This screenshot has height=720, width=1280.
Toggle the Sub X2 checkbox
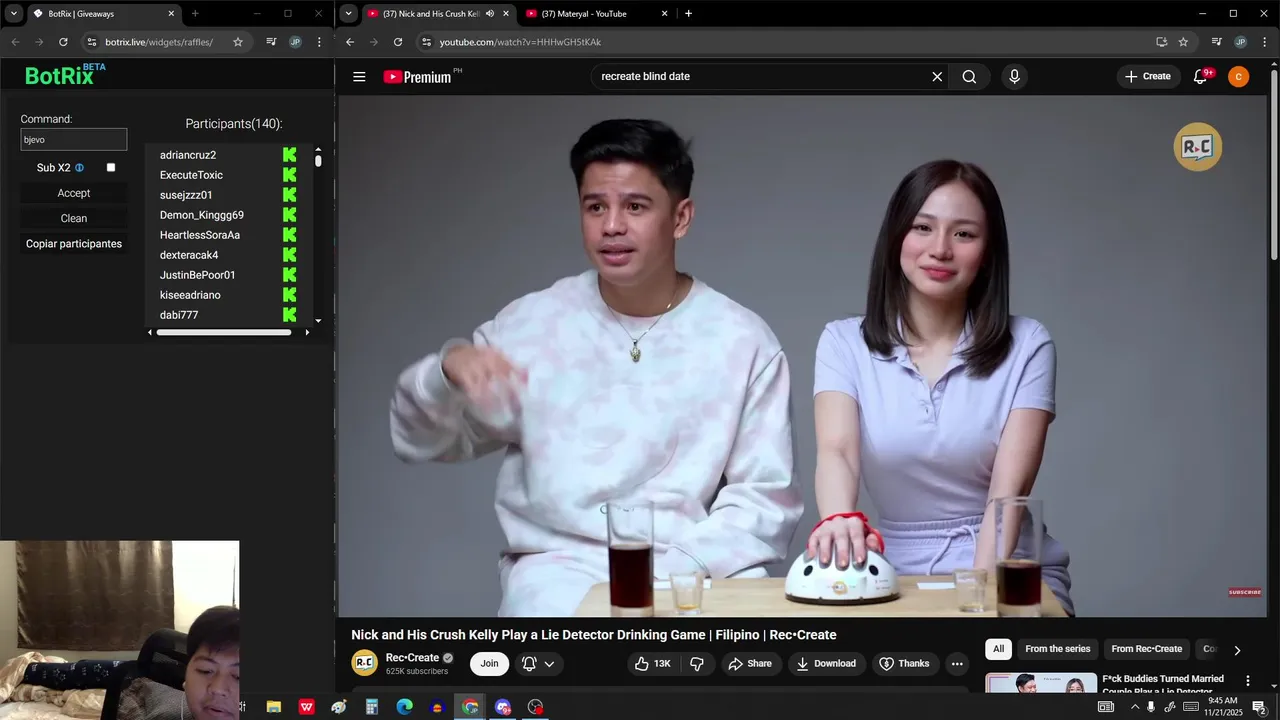(x=111, y=168)
